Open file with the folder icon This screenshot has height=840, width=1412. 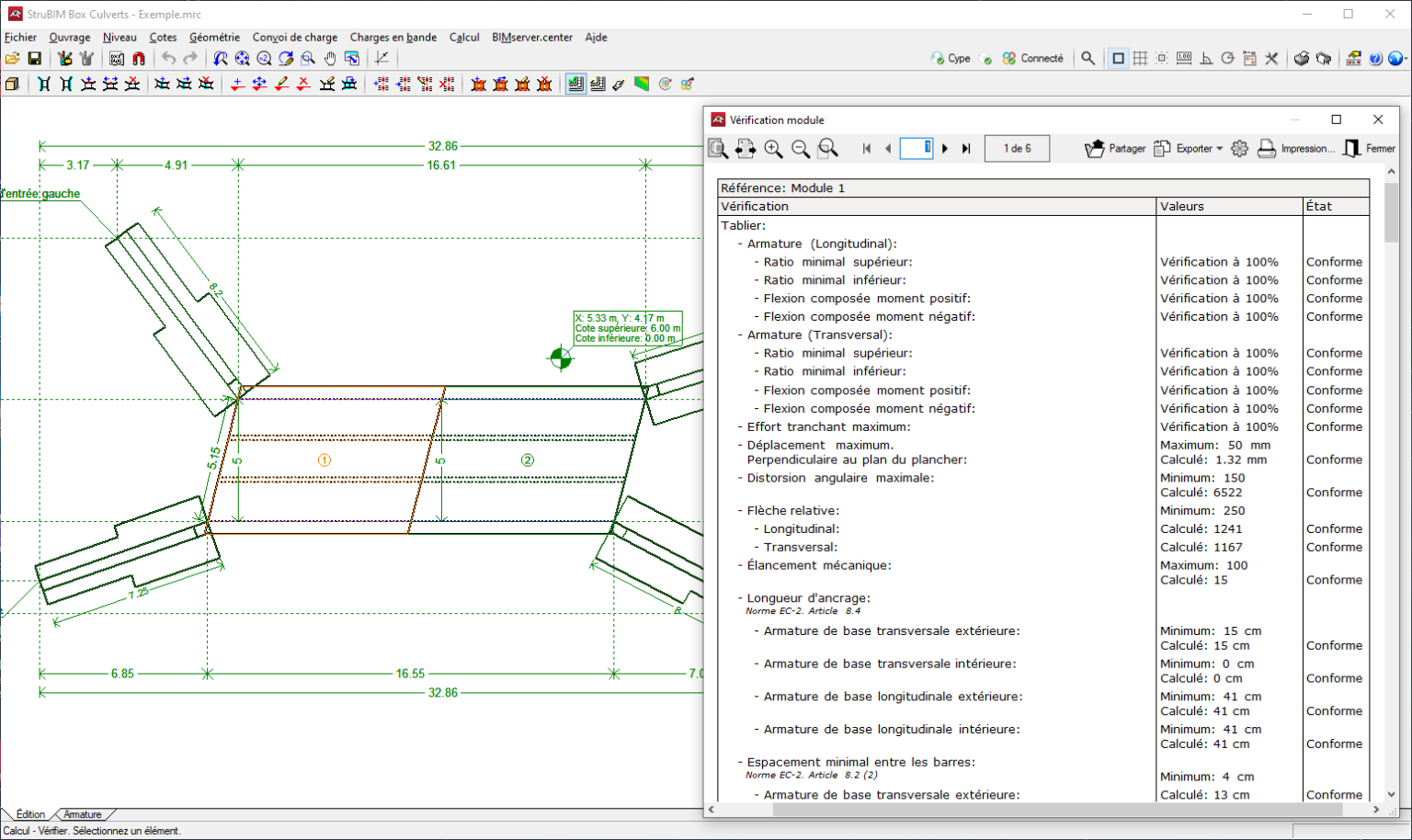pos(12,58)
